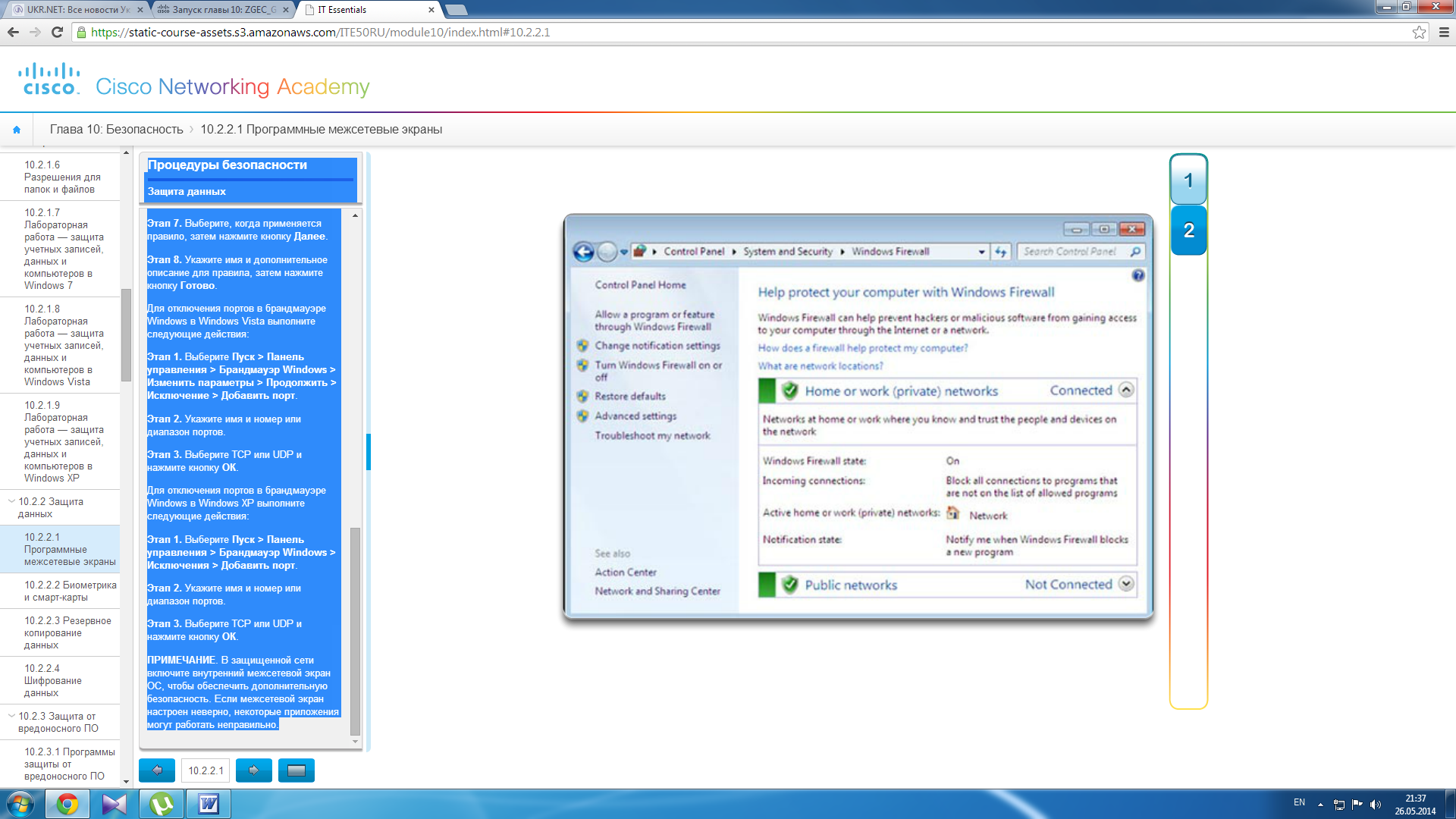Open a new browser tab
This screenshot has width=1456, height=819.
pos(456,10)
